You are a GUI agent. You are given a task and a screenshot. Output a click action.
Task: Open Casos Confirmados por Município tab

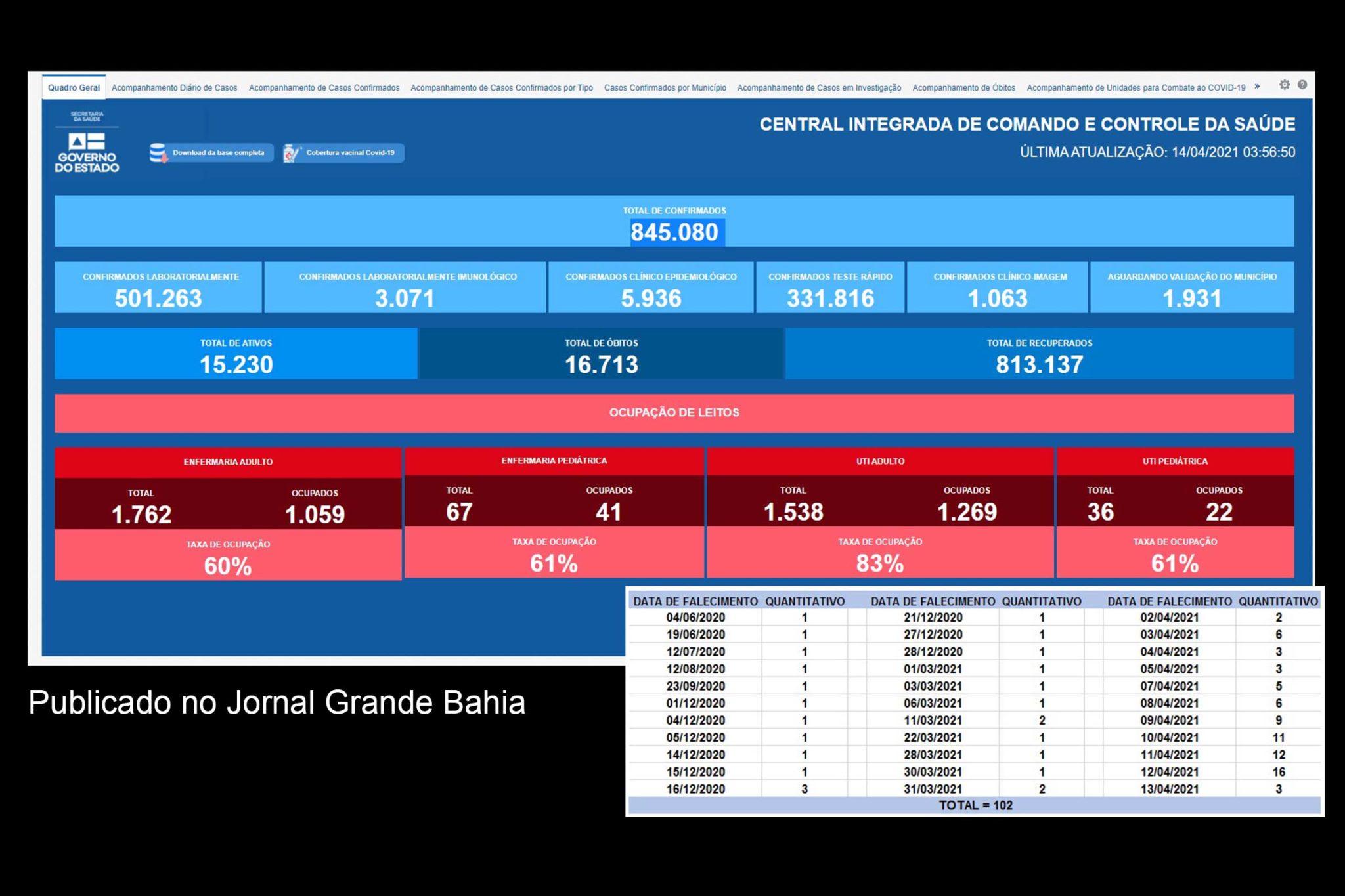[x=665, y=87]
